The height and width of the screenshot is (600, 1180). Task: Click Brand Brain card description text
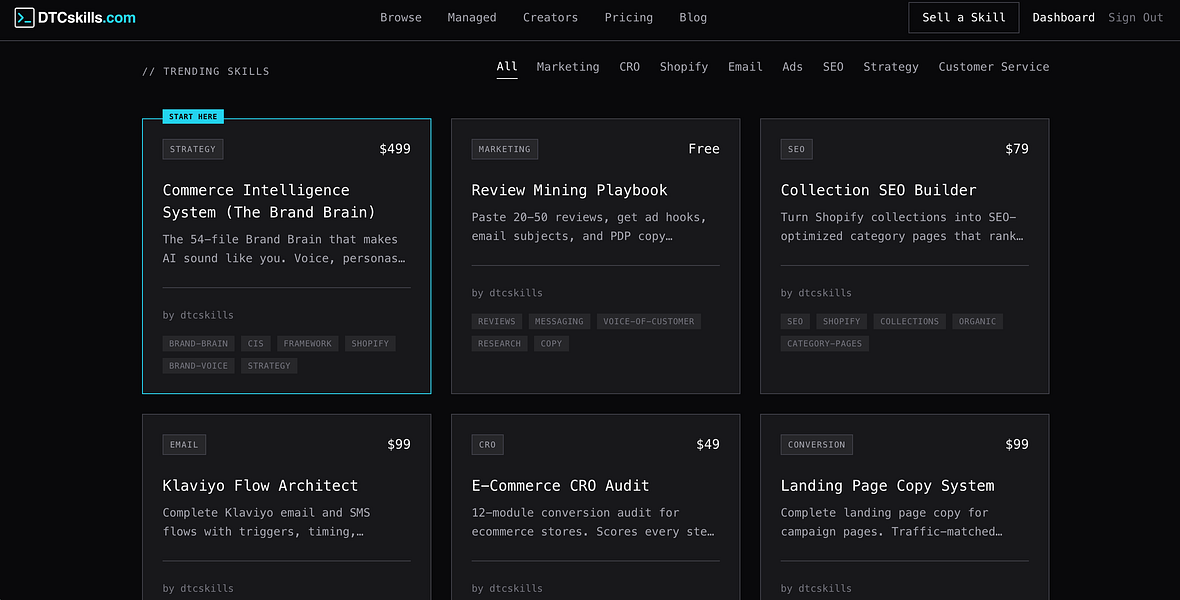(284, 249)
